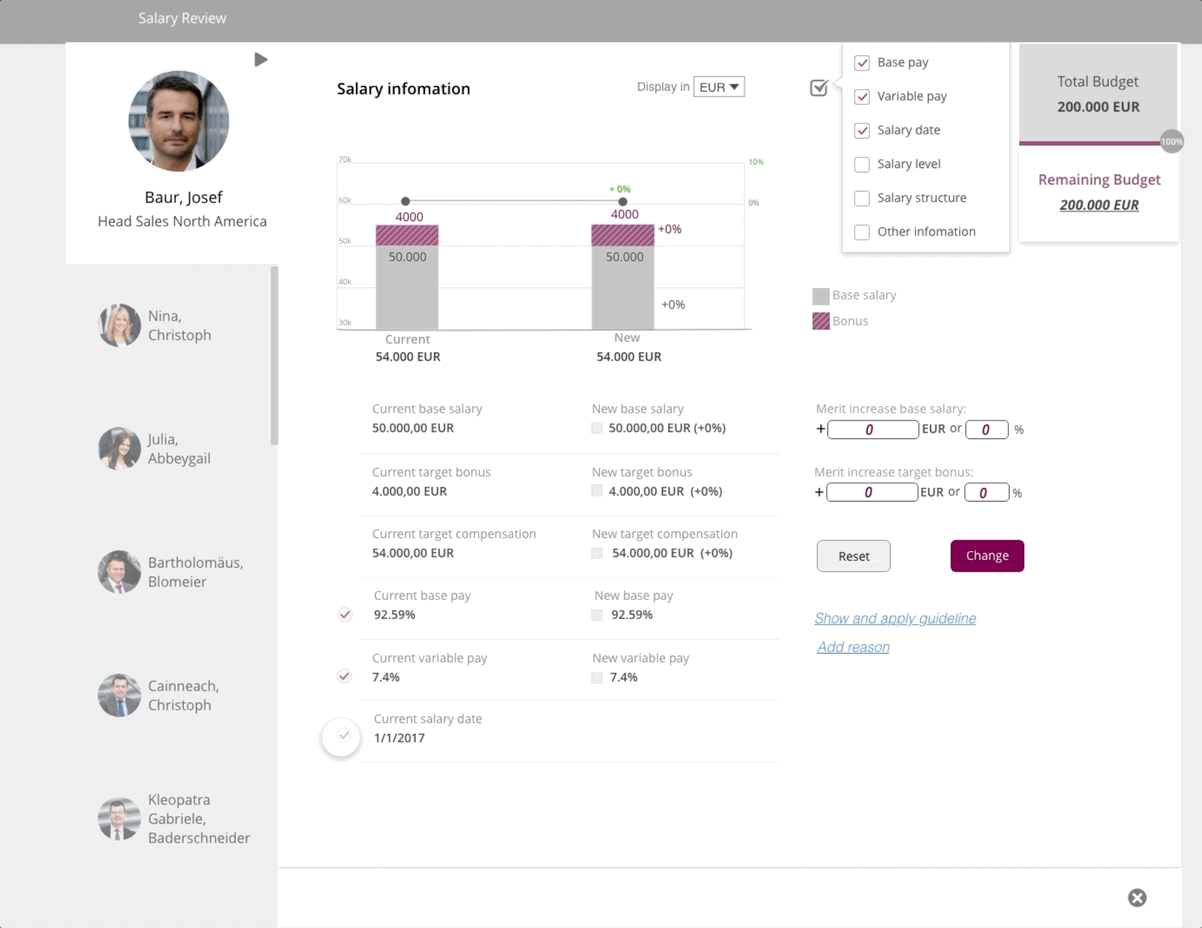Select Nina, Christoph's avatar in the list
This screenshot has height=928, width=1202.
pos(119,326)
